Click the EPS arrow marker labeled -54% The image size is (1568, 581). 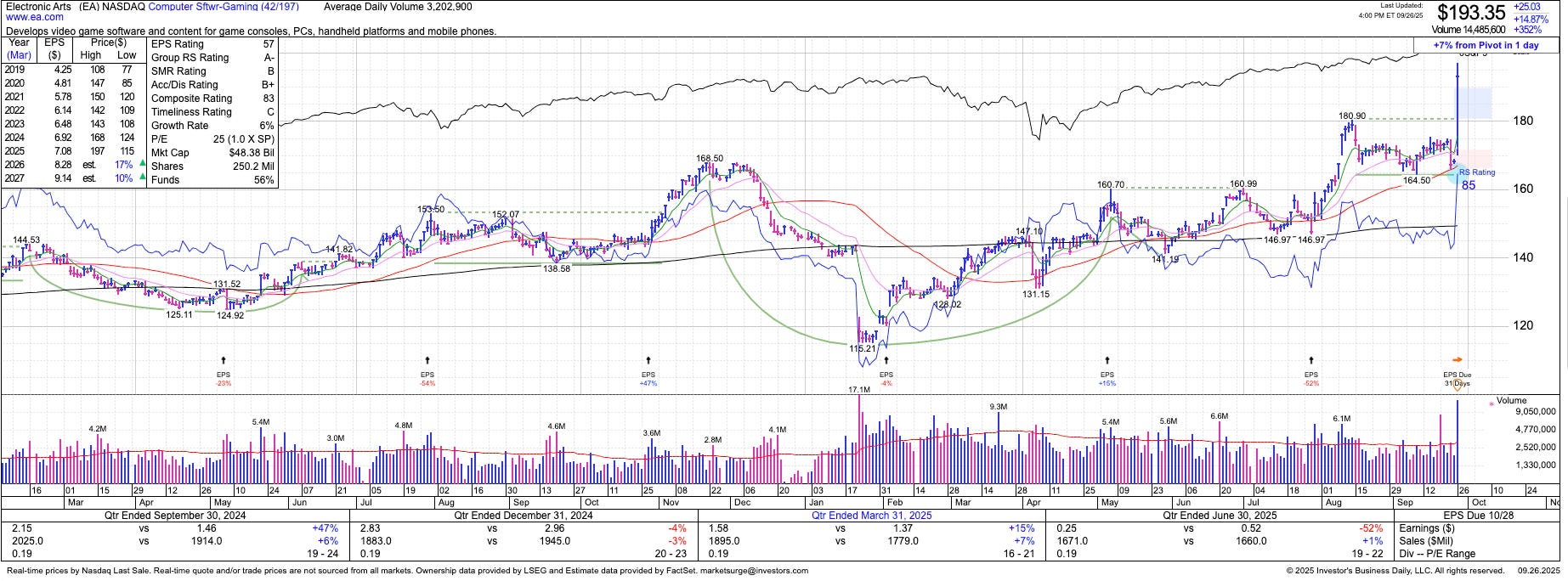(x=427, y=360)
